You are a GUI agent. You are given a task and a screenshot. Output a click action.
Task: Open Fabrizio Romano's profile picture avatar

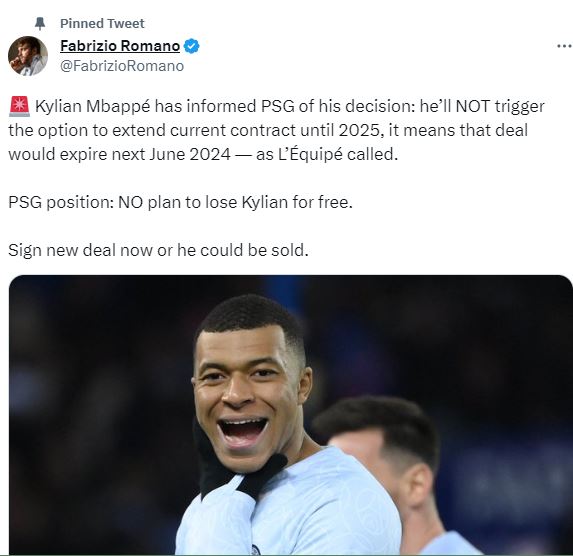(28, 56)
